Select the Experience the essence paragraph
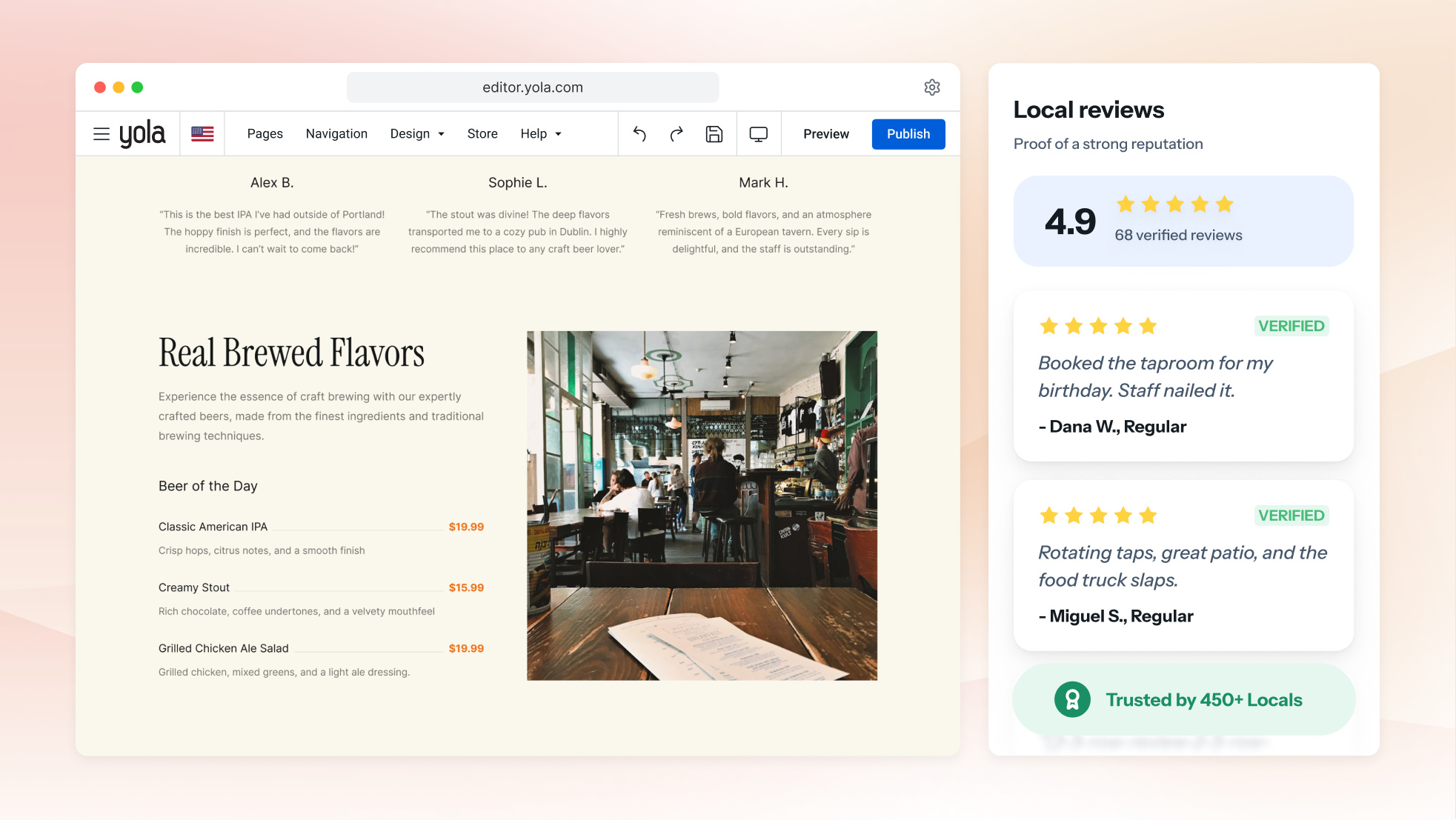The width and height of the screenshot is (1456, 820). [321, 416]
